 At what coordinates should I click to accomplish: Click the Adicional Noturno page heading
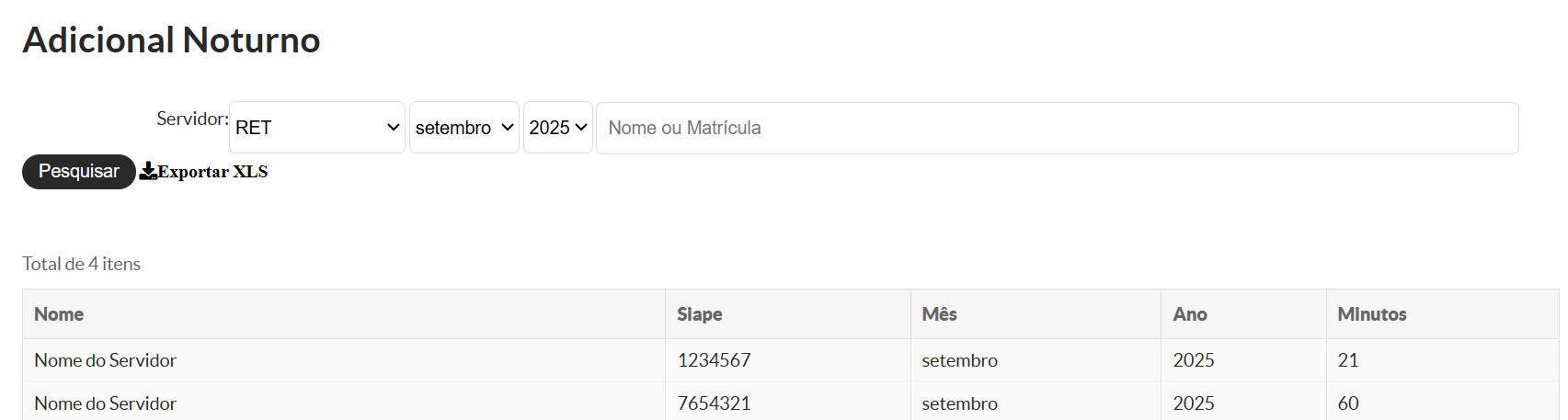pos(171,40)
